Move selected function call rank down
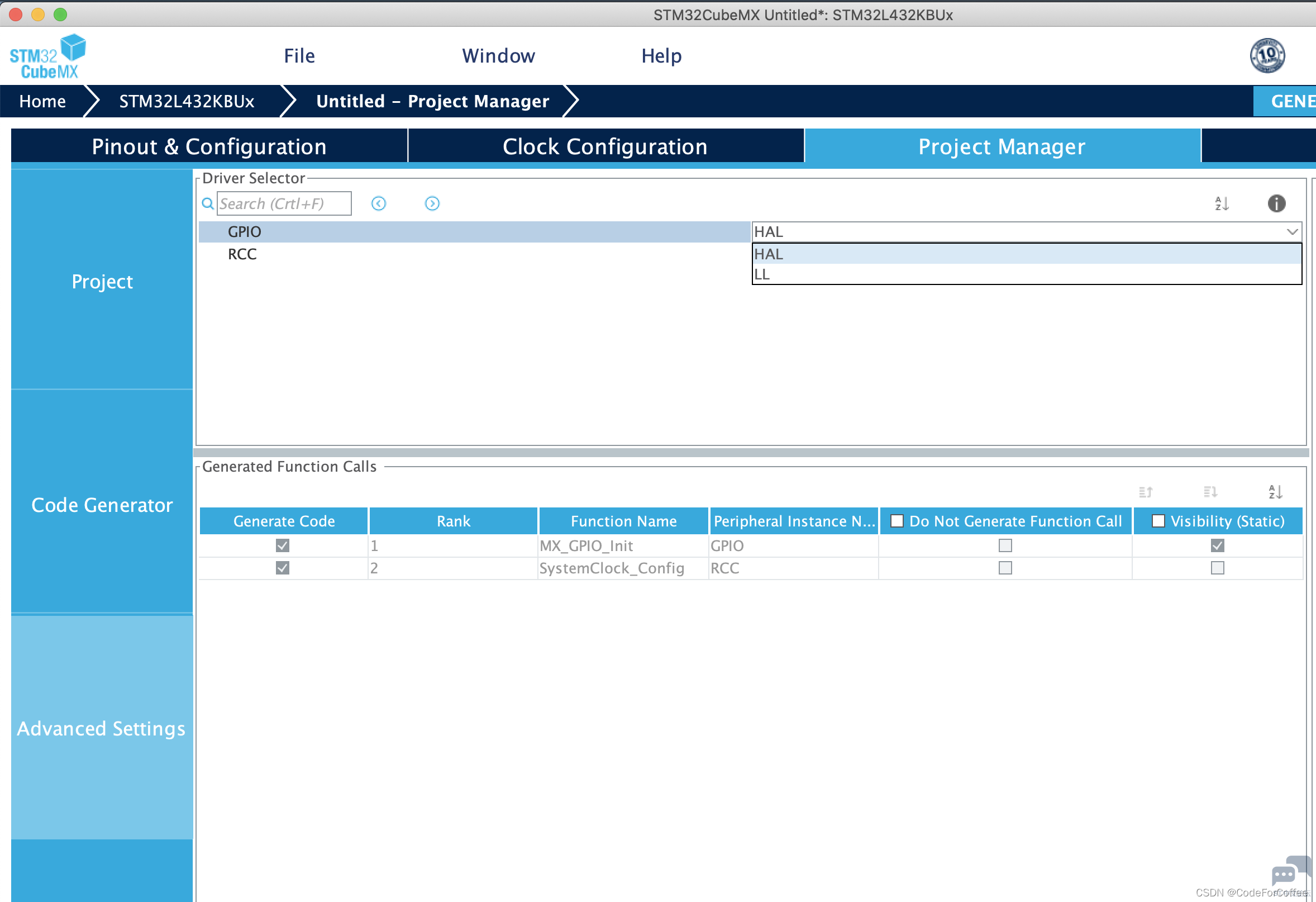This screenshot has height=902, width=1316. tap(1210, 492)
